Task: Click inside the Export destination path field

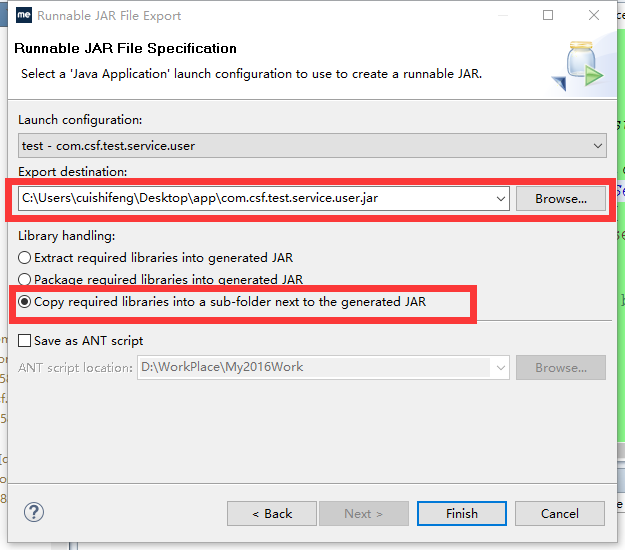Action: pyautogui.click(x=255, y=198)
